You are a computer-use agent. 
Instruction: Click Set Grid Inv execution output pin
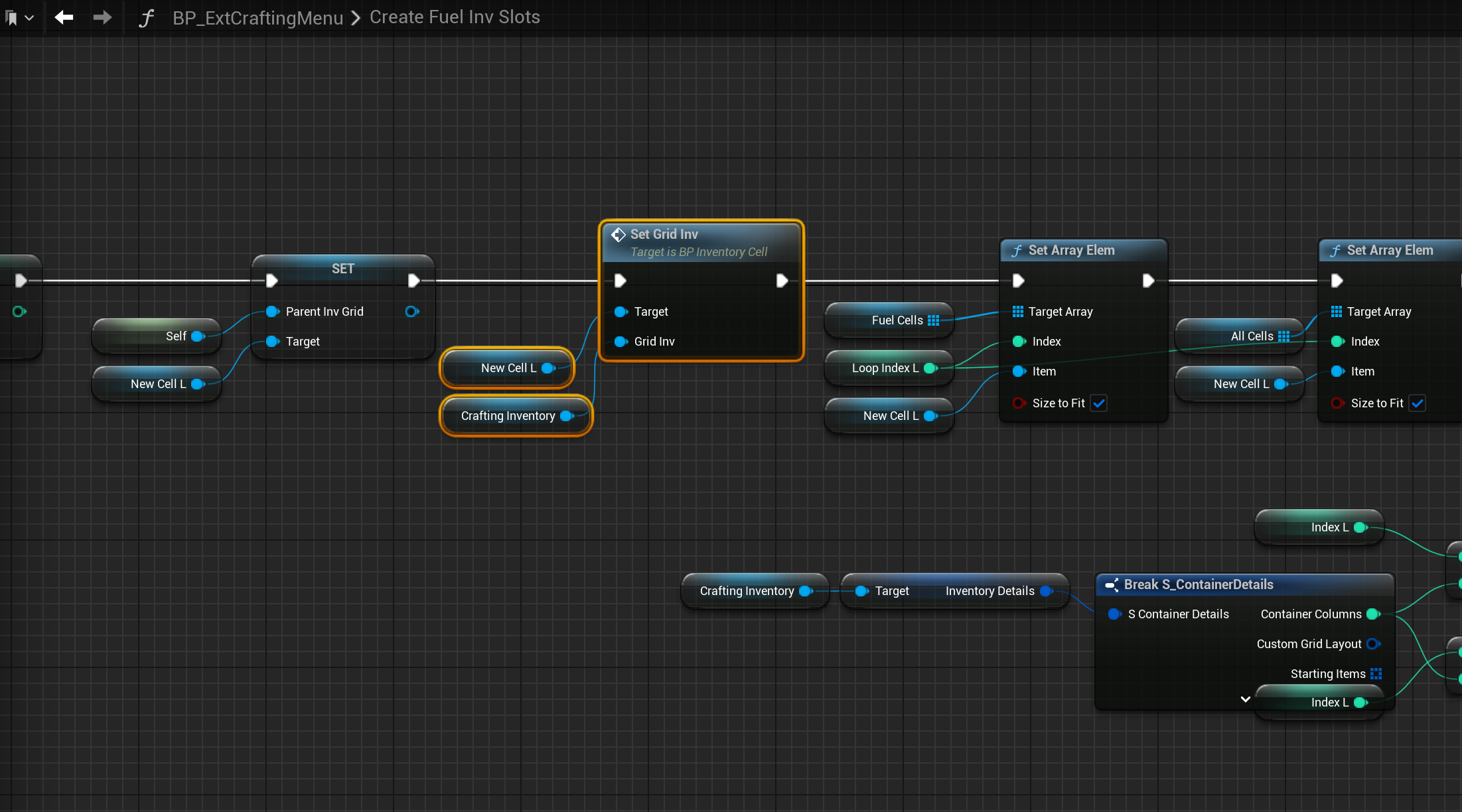(782, 281)
